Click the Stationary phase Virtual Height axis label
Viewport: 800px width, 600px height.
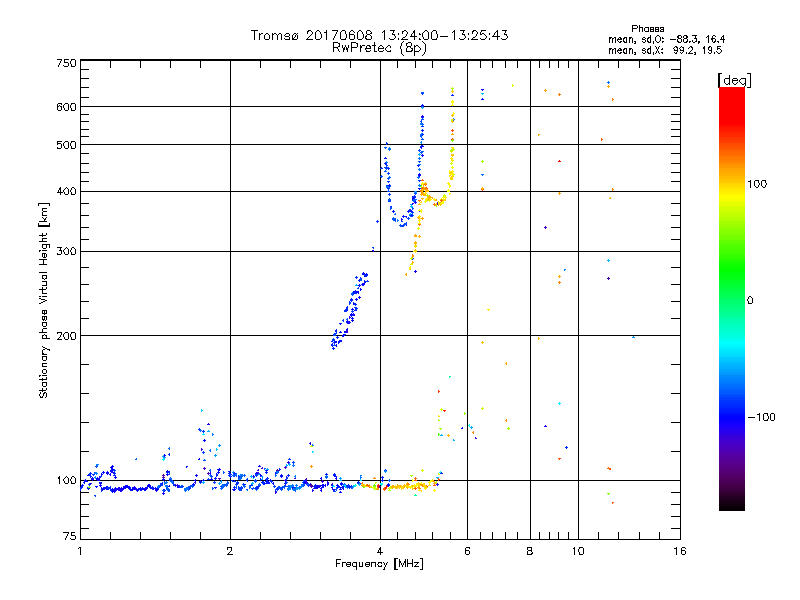pos(44,300)
